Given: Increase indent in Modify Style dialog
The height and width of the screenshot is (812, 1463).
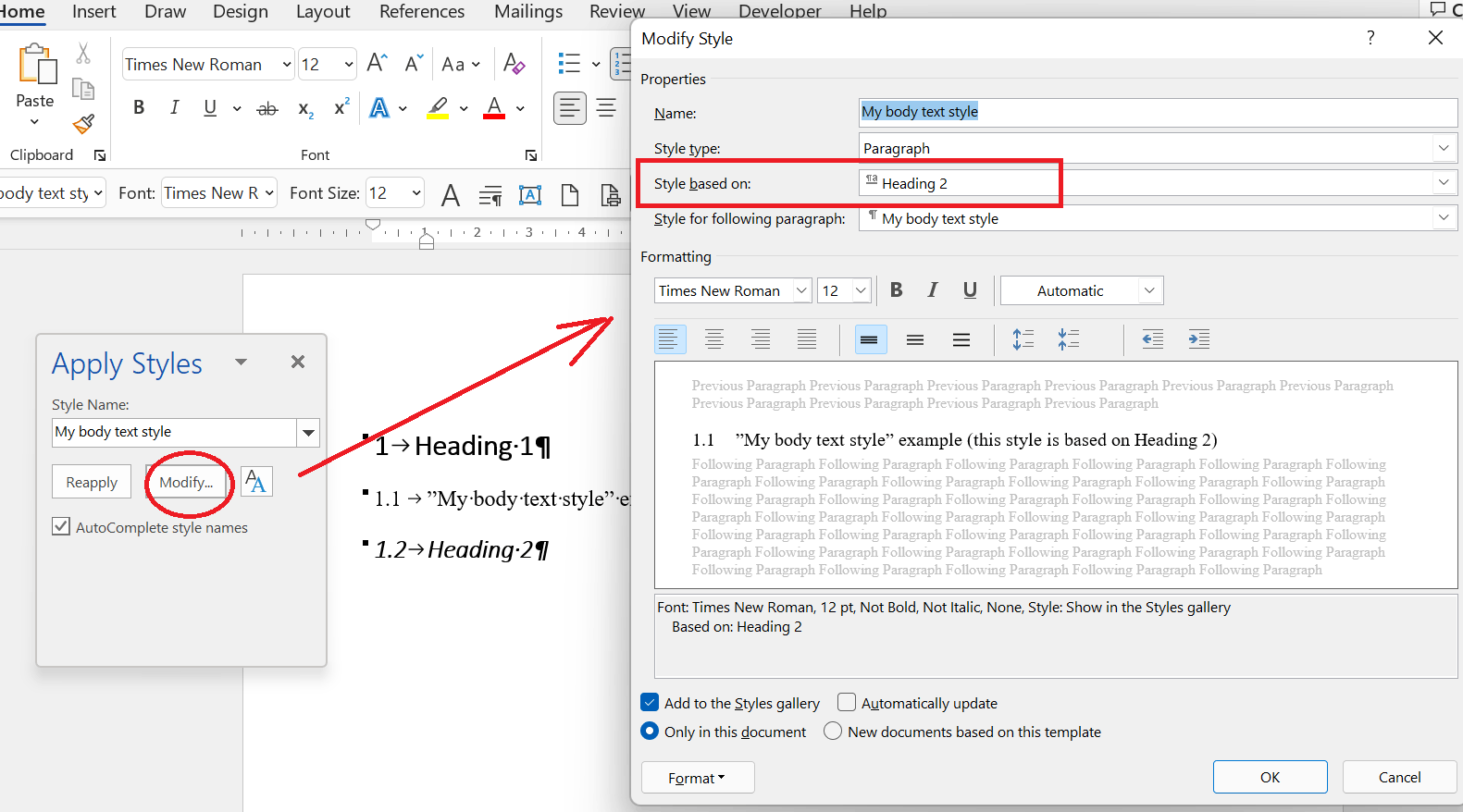Looking at the screenshot, I should pyautogui.click(x=1199, y=339).
